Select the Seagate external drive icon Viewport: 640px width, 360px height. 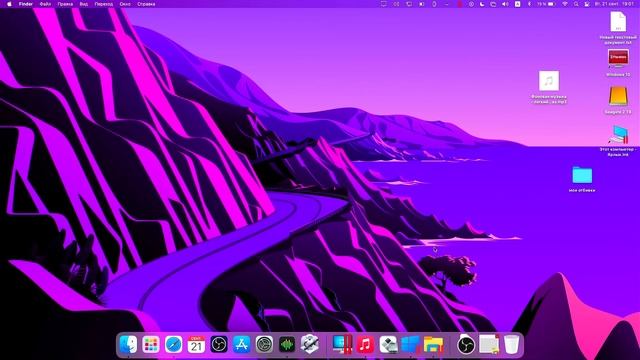coord(618,96)
